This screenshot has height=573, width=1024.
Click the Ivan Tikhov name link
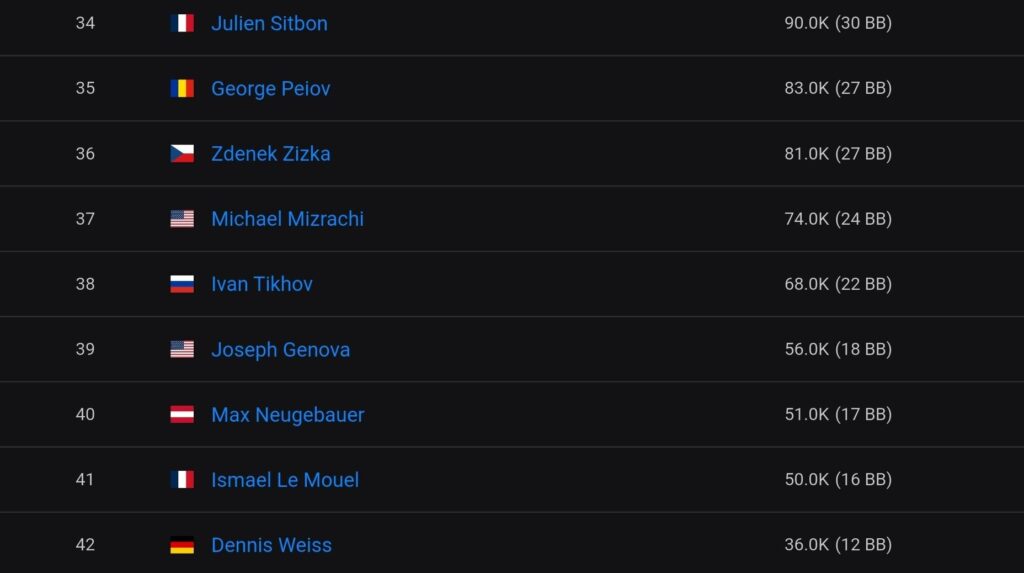click(262, 284)
